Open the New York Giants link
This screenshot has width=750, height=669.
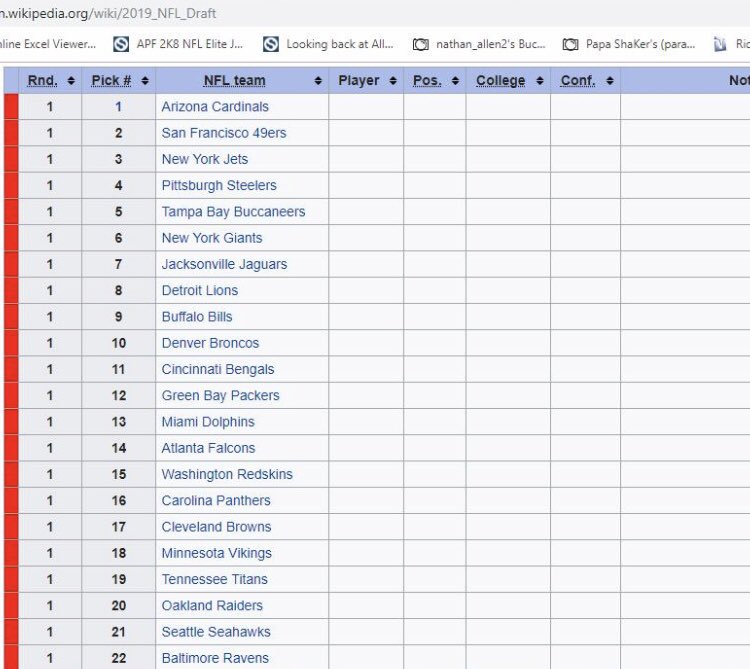coord(212,238)
